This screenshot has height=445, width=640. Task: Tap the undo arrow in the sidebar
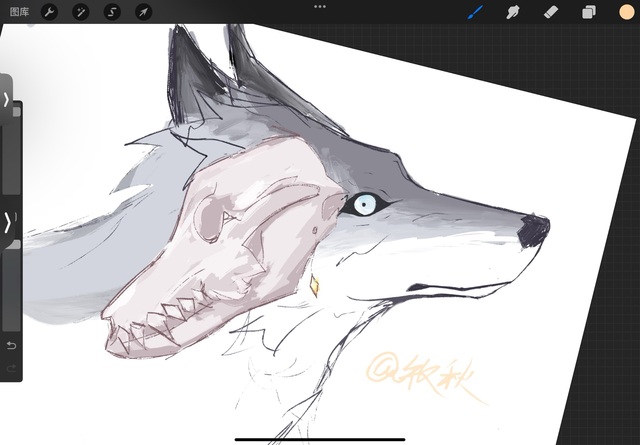click(12, 346)
